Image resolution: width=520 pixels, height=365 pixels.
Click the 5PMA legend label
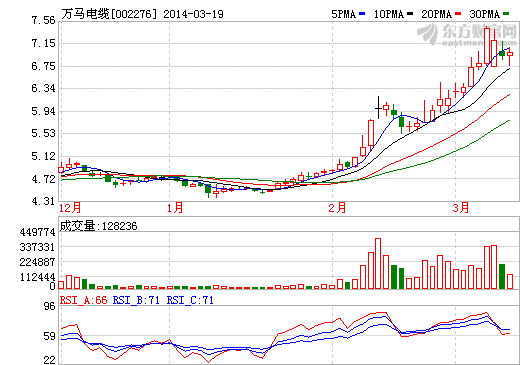tap(344, 14)
